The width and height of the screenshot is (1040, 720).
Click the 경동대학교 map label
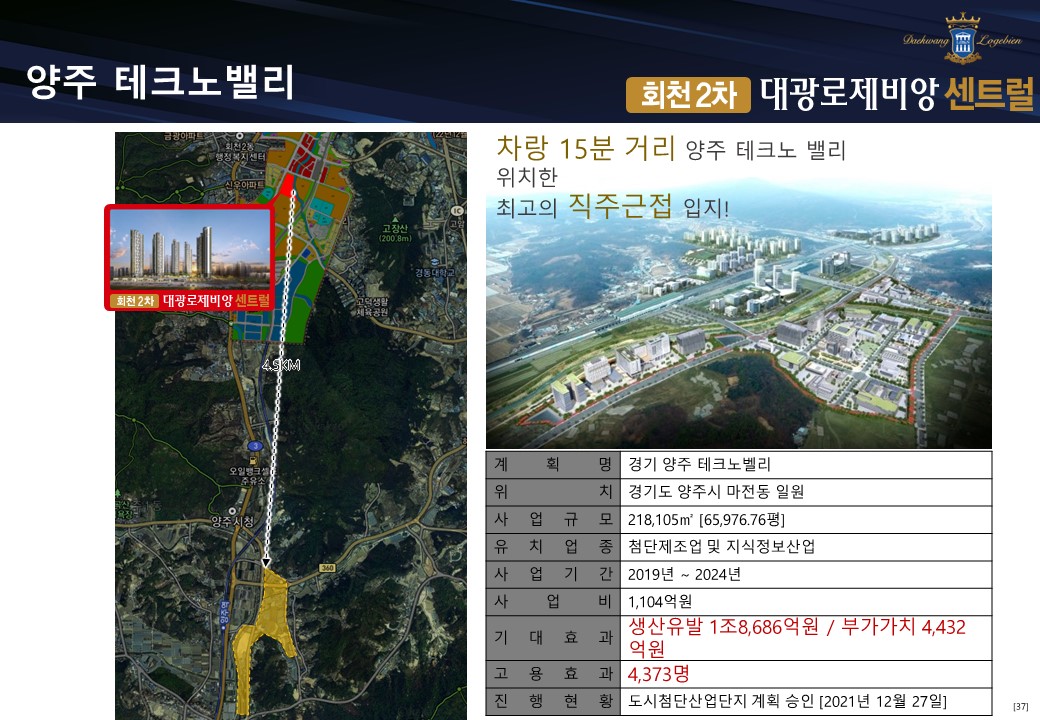coord(435,272)
